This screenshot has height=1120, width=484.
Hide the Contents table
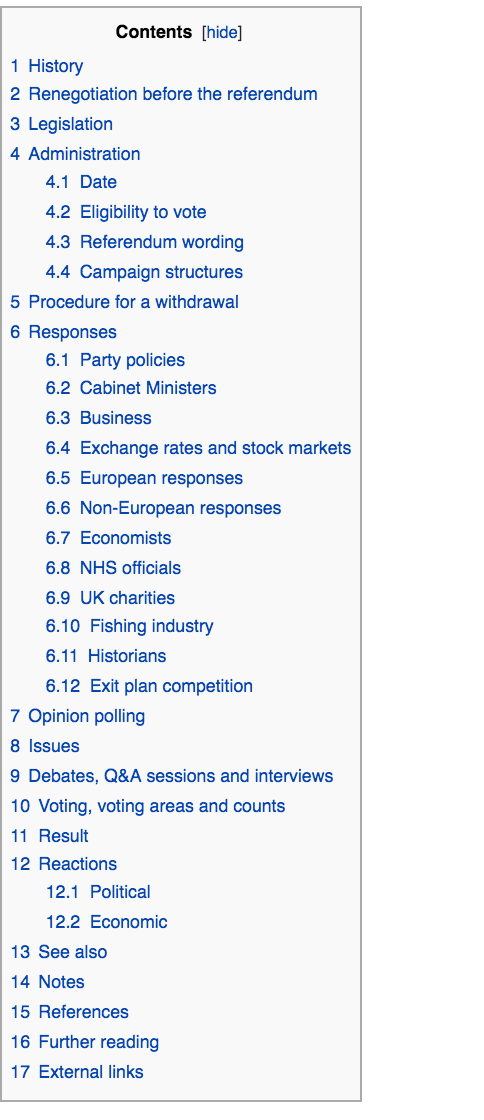(223, 33)
